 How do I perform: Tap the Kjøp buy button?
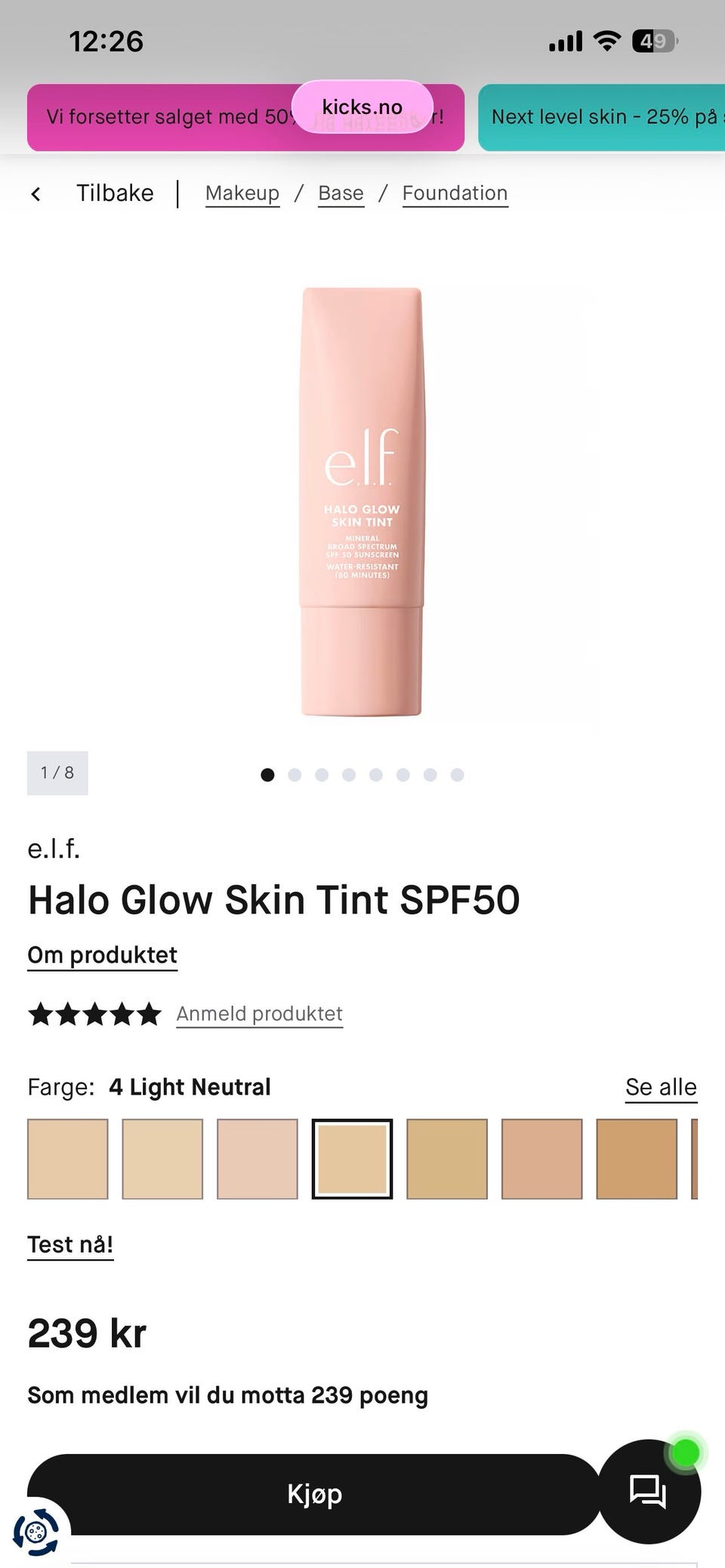coord(314,1494)
